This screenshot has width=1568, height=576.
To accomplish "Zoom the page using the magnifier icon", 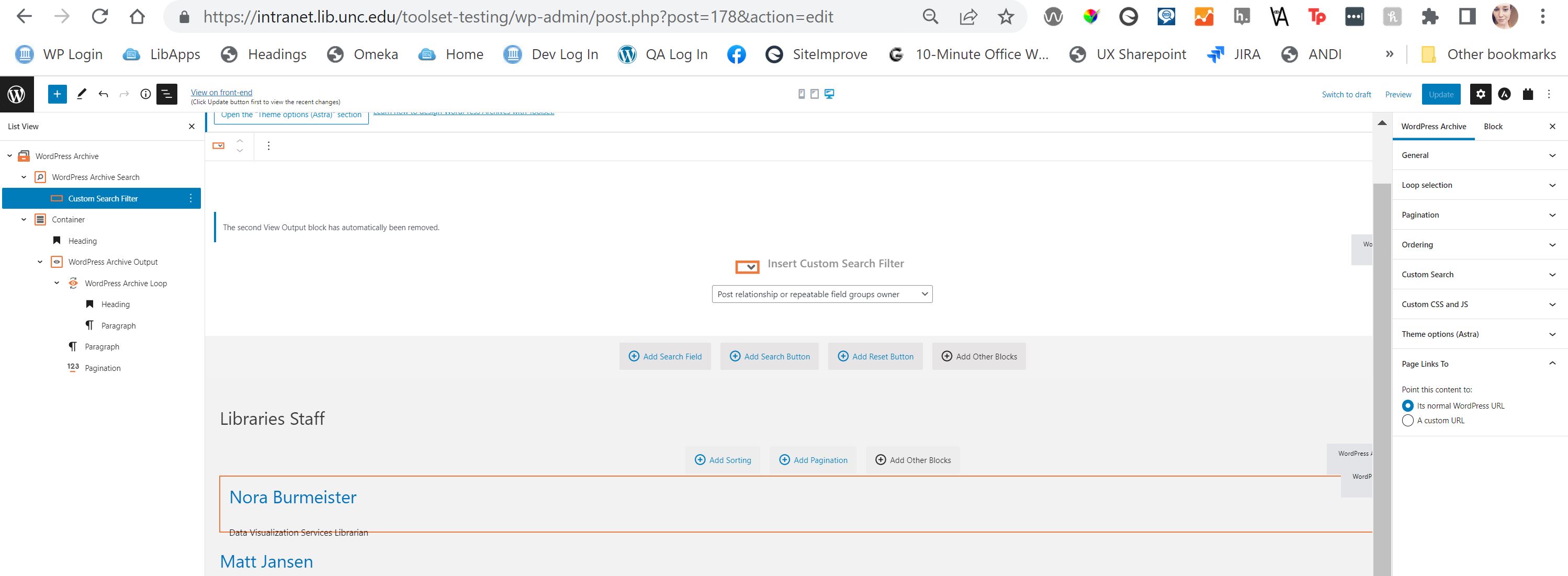I will pos(930,16).
